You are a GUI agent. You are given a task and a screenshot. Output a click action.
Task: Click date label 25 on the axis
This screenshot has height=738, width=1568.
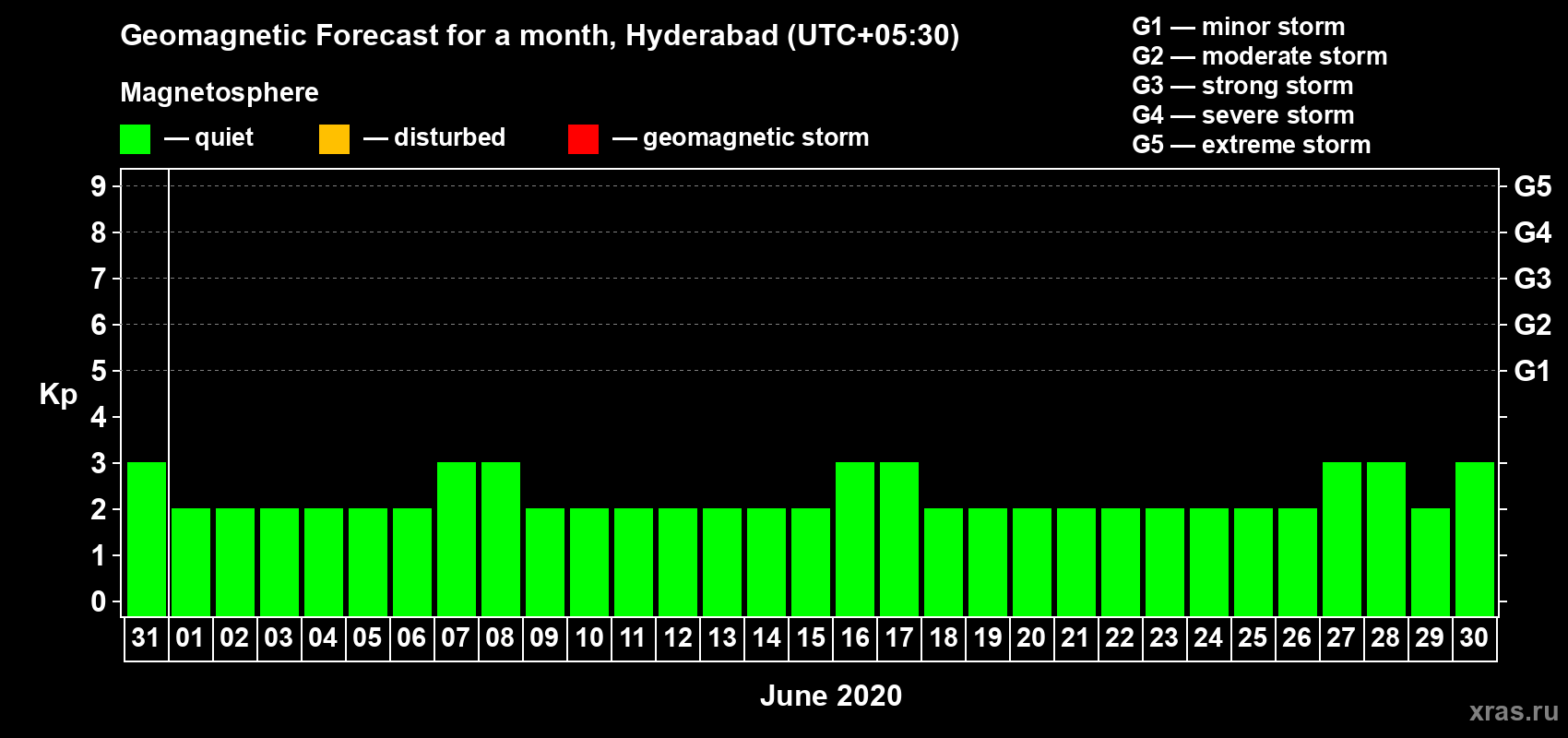click(x=1253, y=637)
